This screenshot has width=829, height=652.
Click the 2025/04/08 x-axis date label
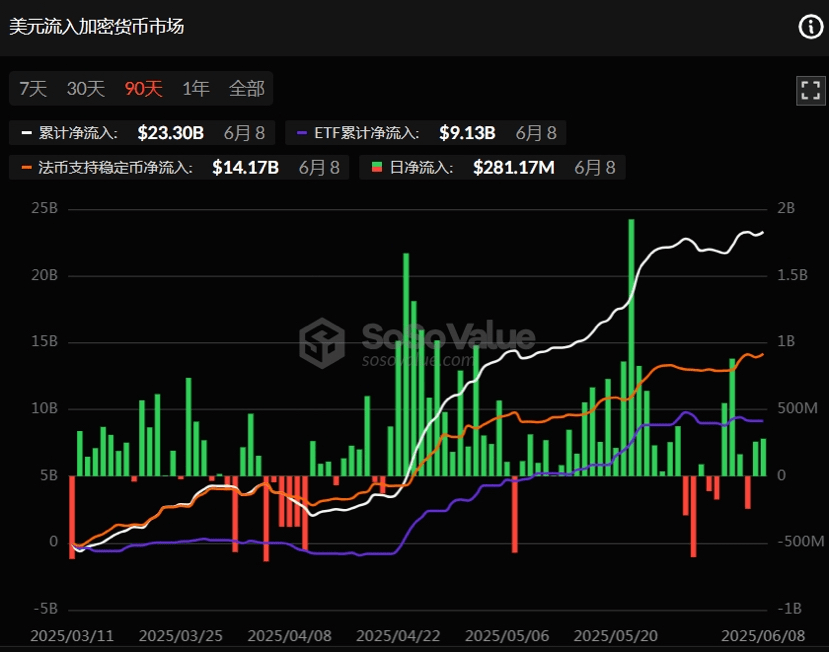289,636
